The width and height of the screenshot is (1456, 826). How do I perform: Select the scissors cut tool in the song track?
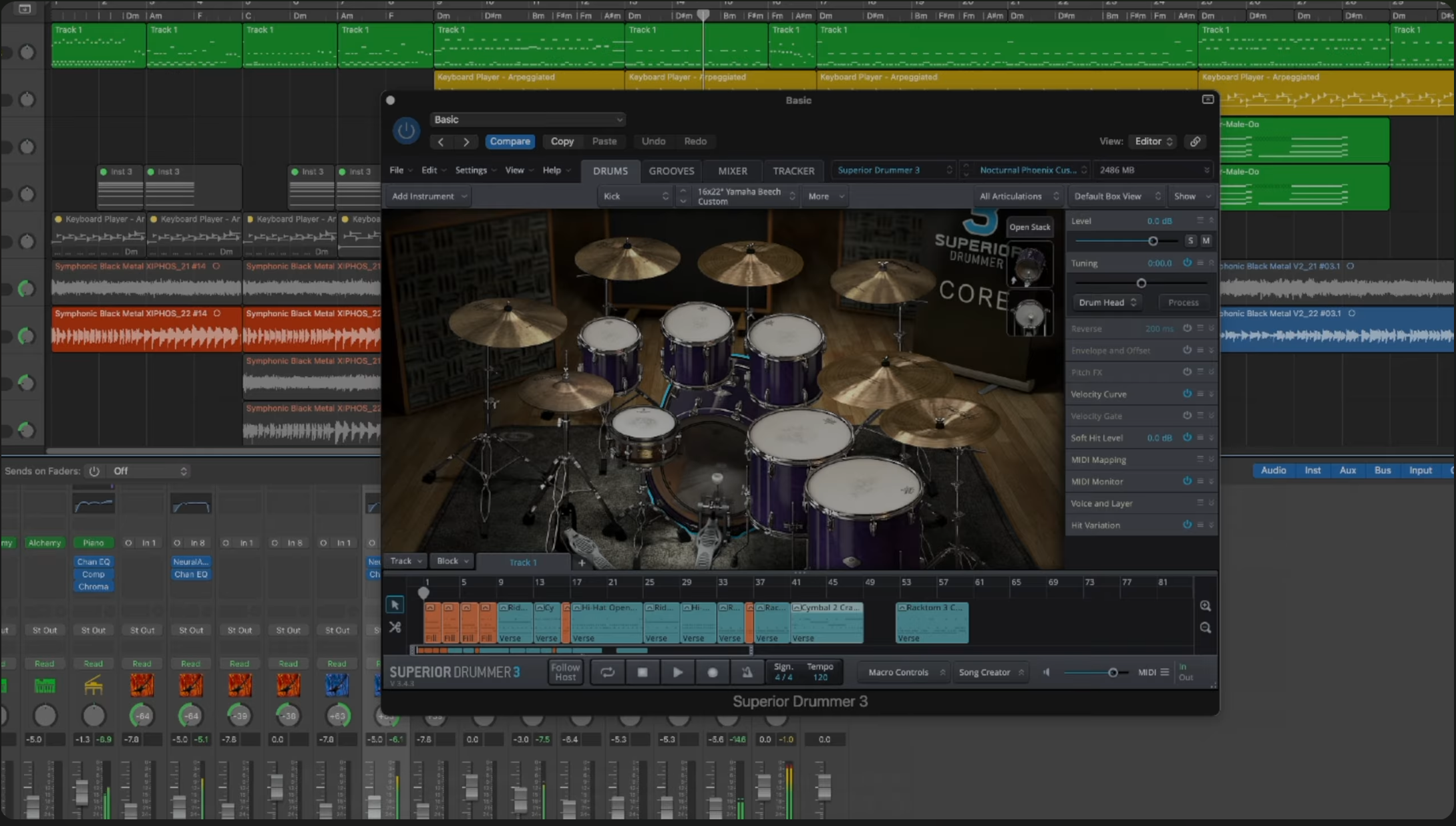(395, 627)
